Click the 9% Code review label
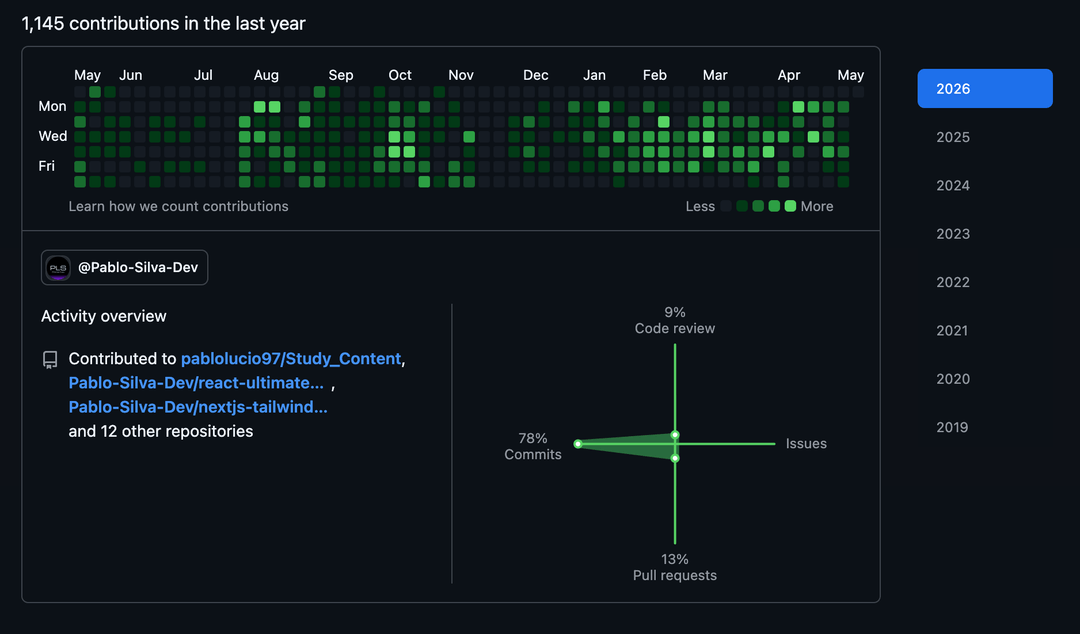 pos(675,320)
